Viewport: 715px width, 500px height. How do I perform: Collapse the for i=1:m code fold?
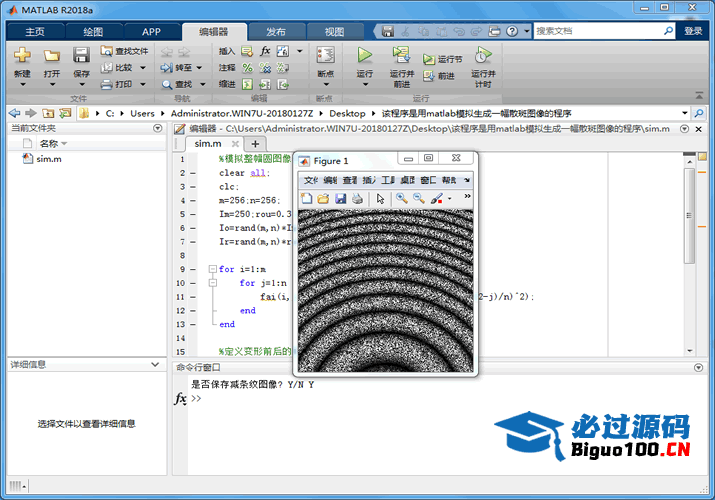pyautogui.click(x=212, y=269)
